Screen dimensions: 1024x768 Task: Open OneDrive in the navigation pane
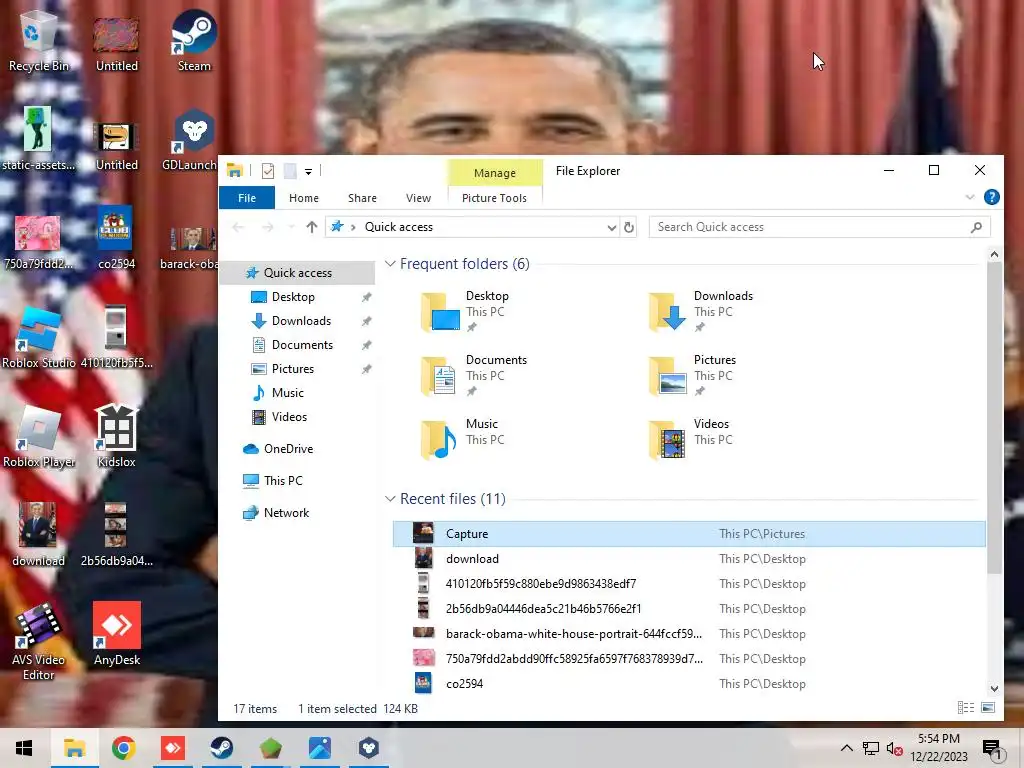288,449
